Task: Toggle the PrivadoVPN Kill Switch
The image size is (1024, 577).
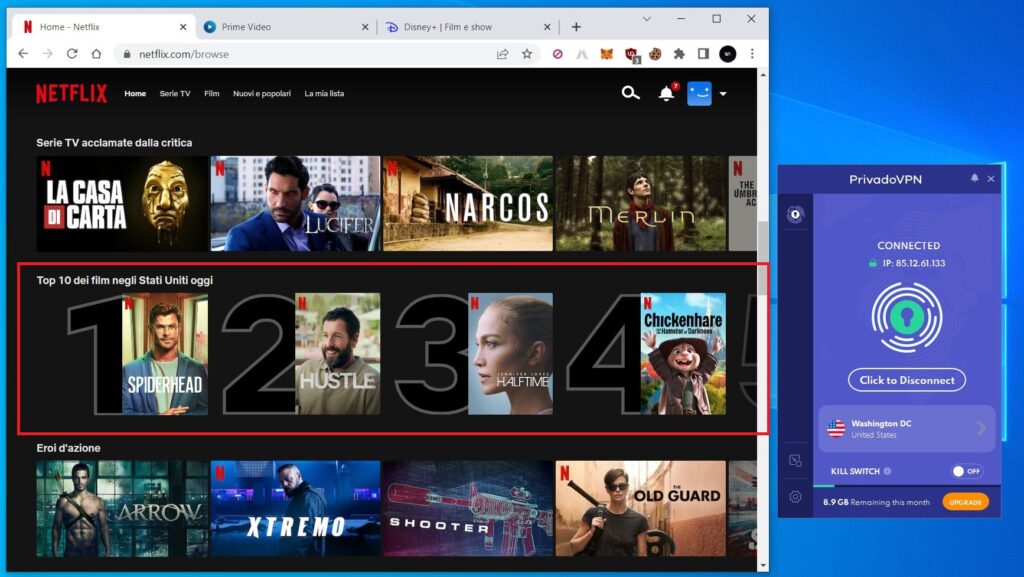Action: [x=967, y=471]
